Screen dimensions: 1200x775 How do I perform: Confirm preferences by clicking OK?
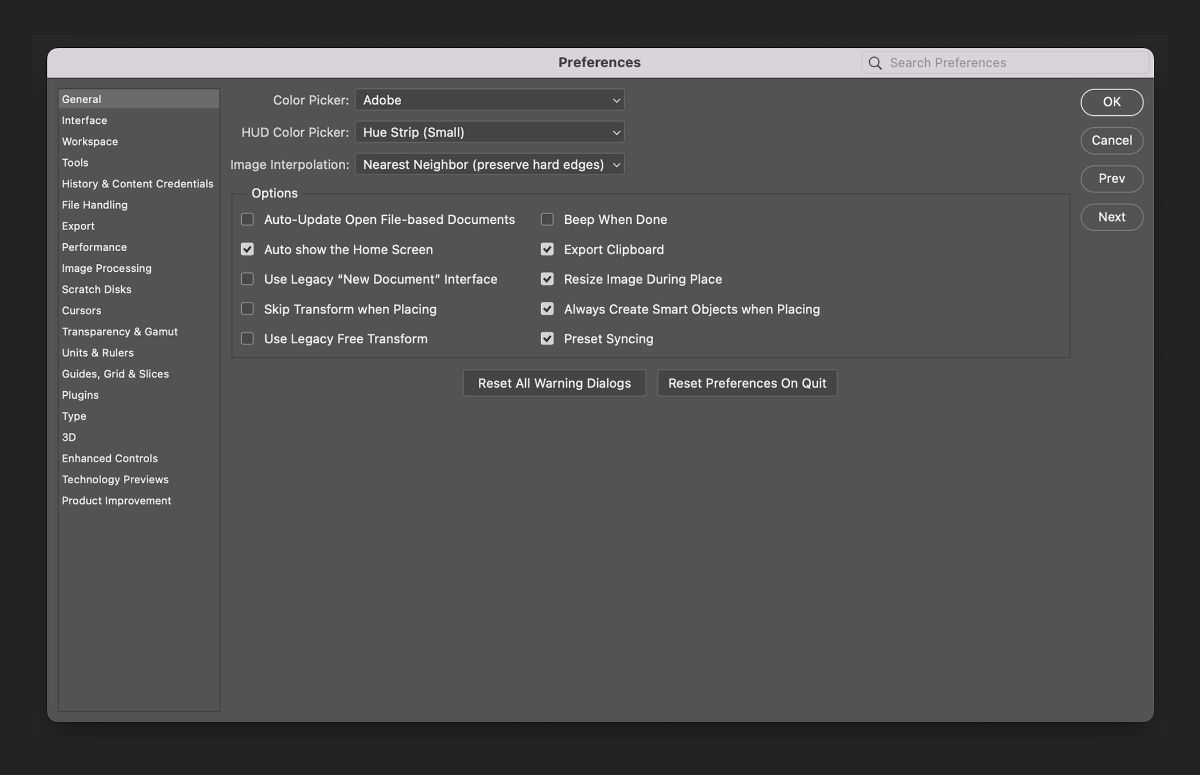(x=1111, y=102)
